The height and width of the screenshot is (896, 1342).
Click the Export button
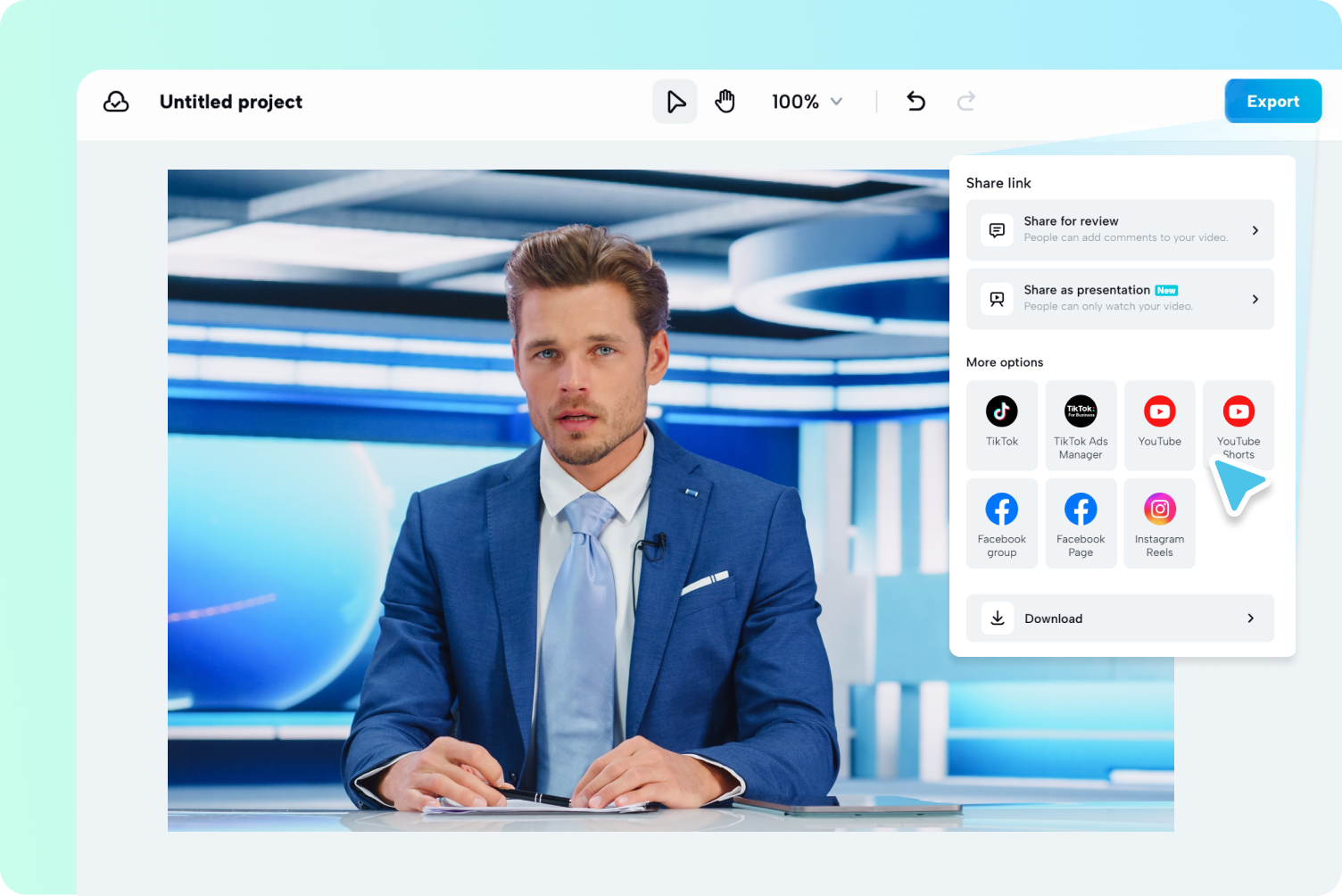1272,102
